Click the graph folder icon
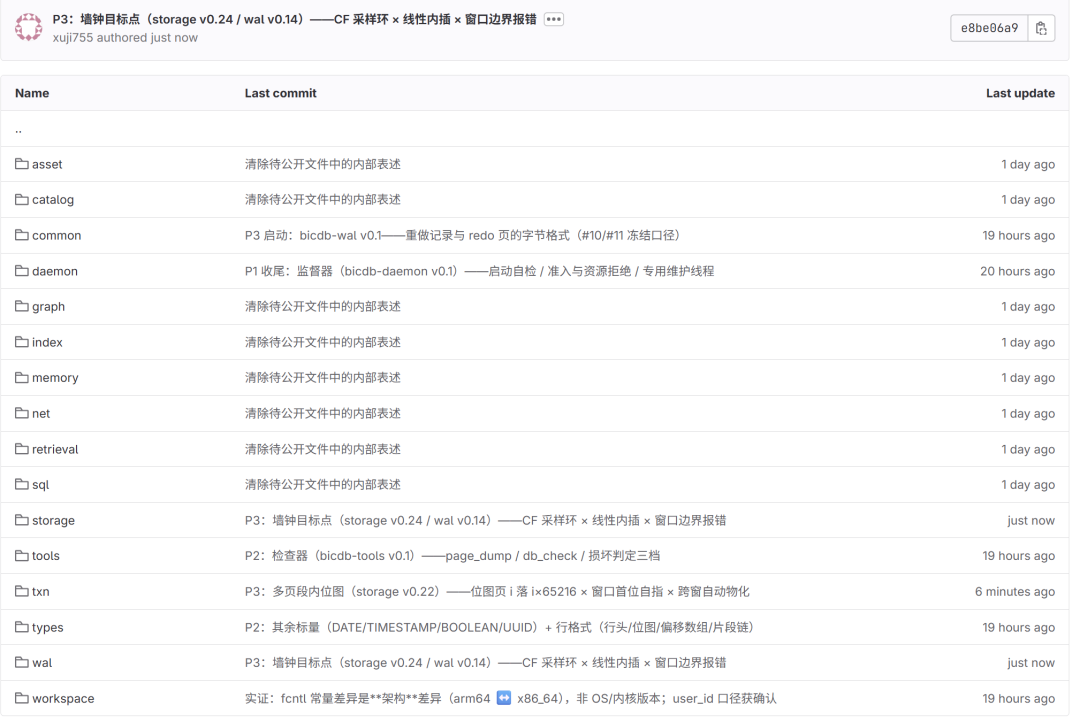This screenshot has height=722, width=1080. [x=21, y=307]
